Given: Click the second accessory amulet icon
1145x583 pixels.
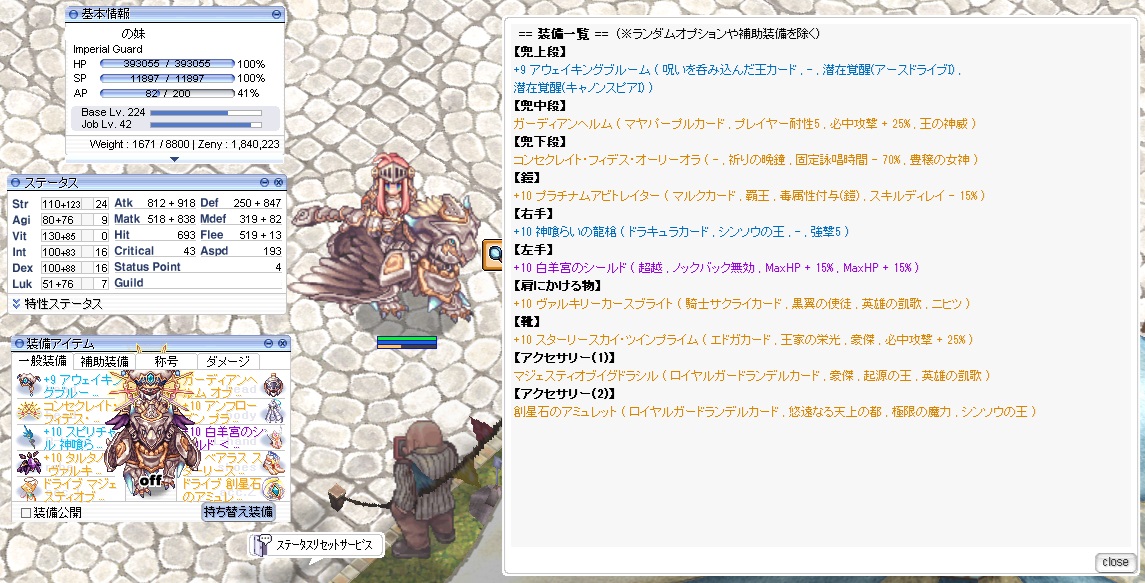Looking at the screenshot, I should click(273, 488).
